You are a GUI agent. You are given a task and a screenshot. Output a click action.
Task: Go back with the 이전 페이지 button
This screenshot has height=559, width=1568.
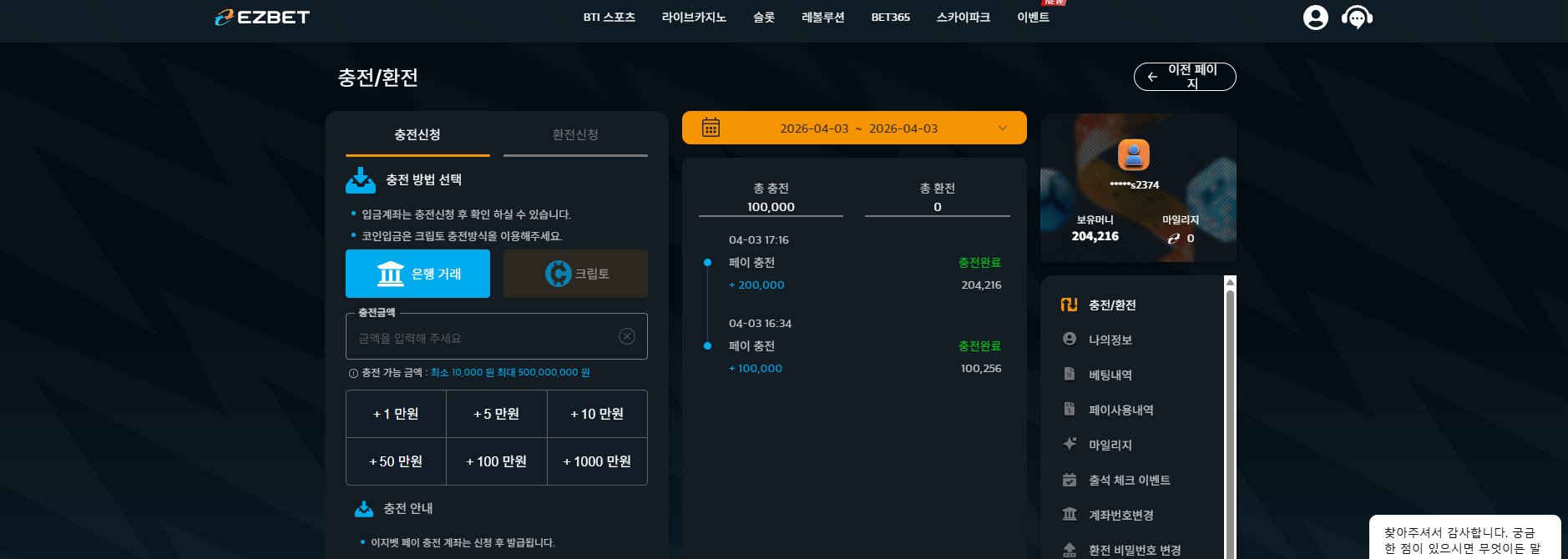pyautogui.click(x=1185, y=77)
